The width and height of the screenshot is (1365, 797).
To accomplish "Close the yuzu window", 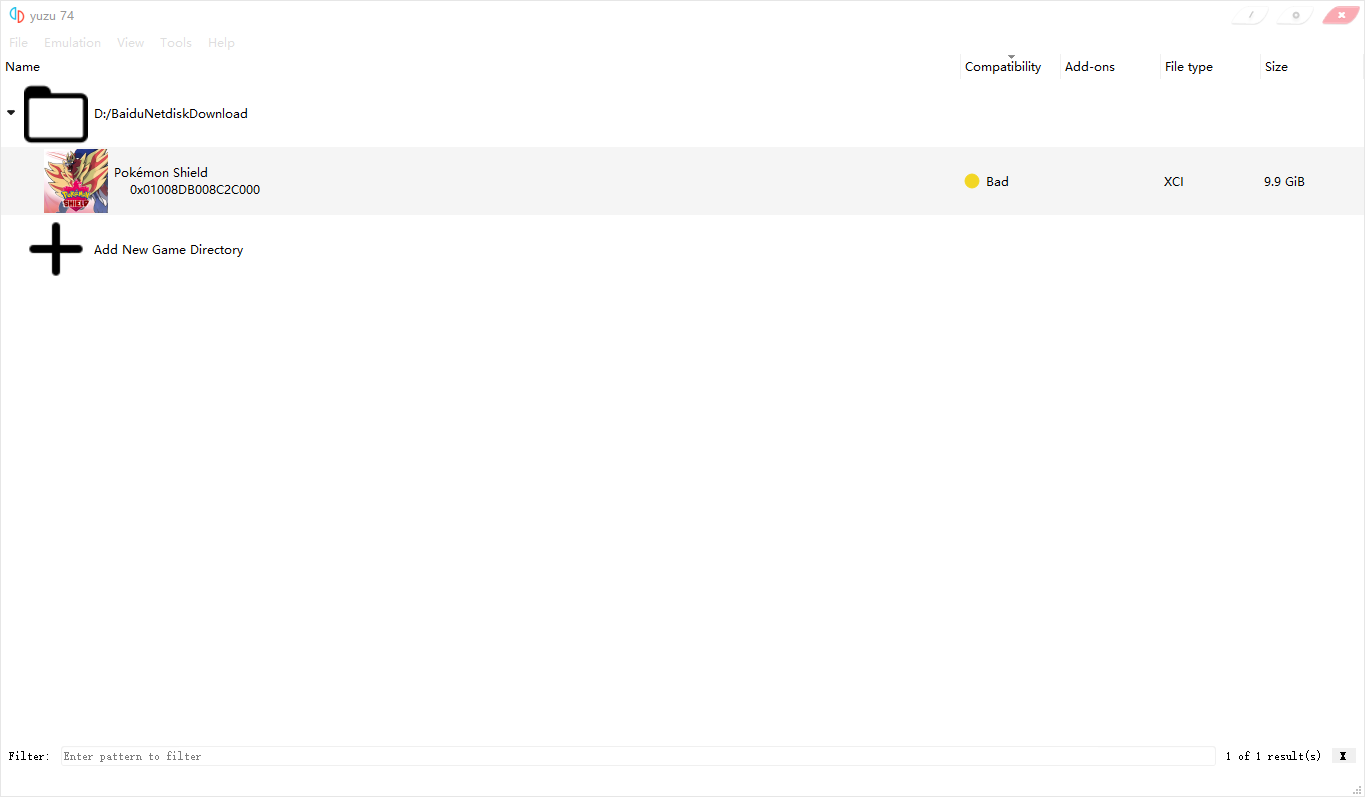I will 1340,15.
